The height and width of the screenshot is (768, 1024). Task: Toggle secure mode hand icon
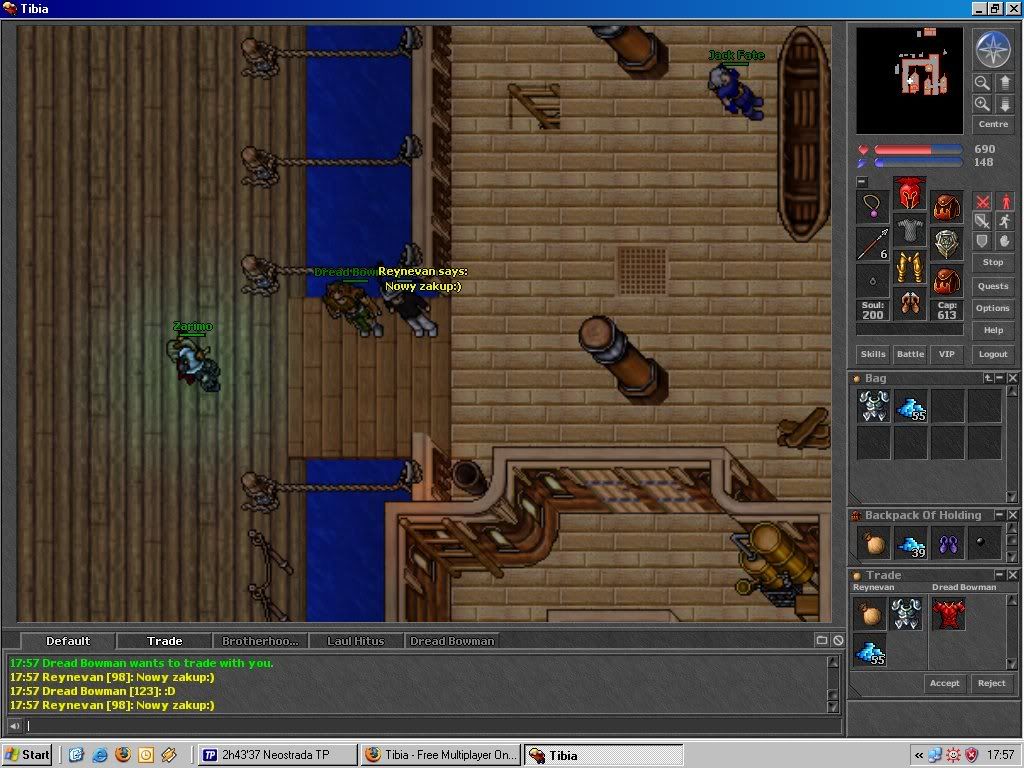tap(1004, 241)
